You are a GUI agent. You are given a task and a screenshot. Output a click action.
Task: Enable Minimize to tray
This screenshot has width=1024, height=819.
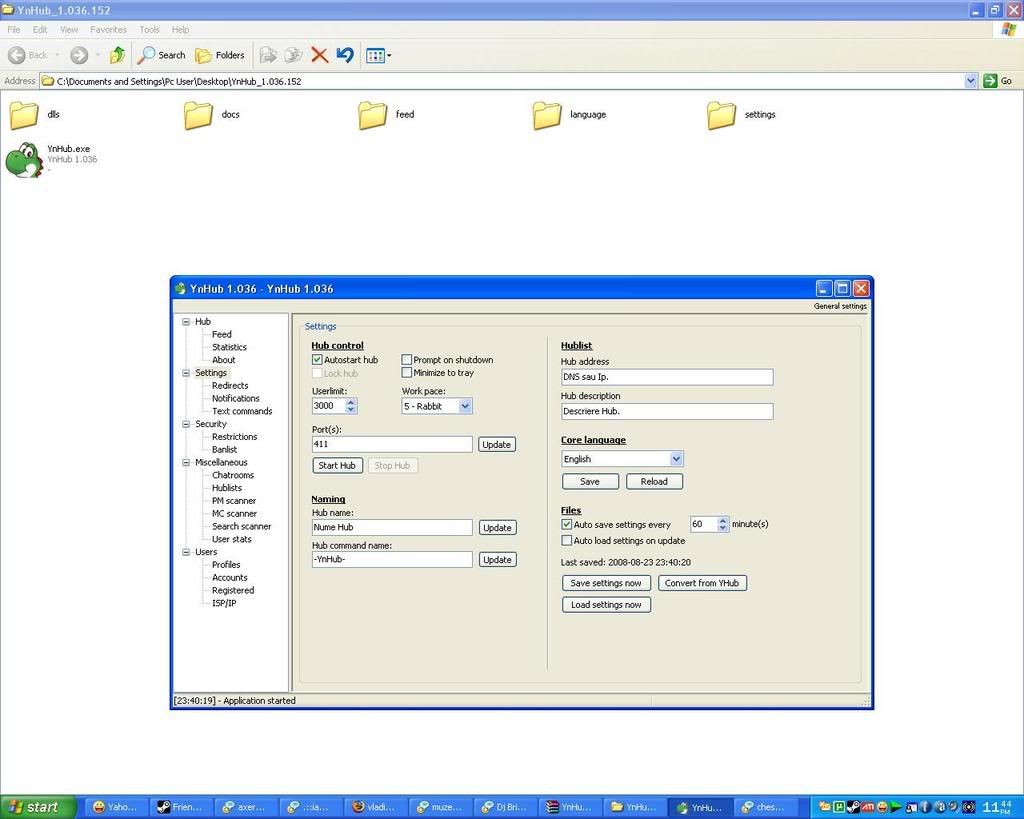(407, 373)
